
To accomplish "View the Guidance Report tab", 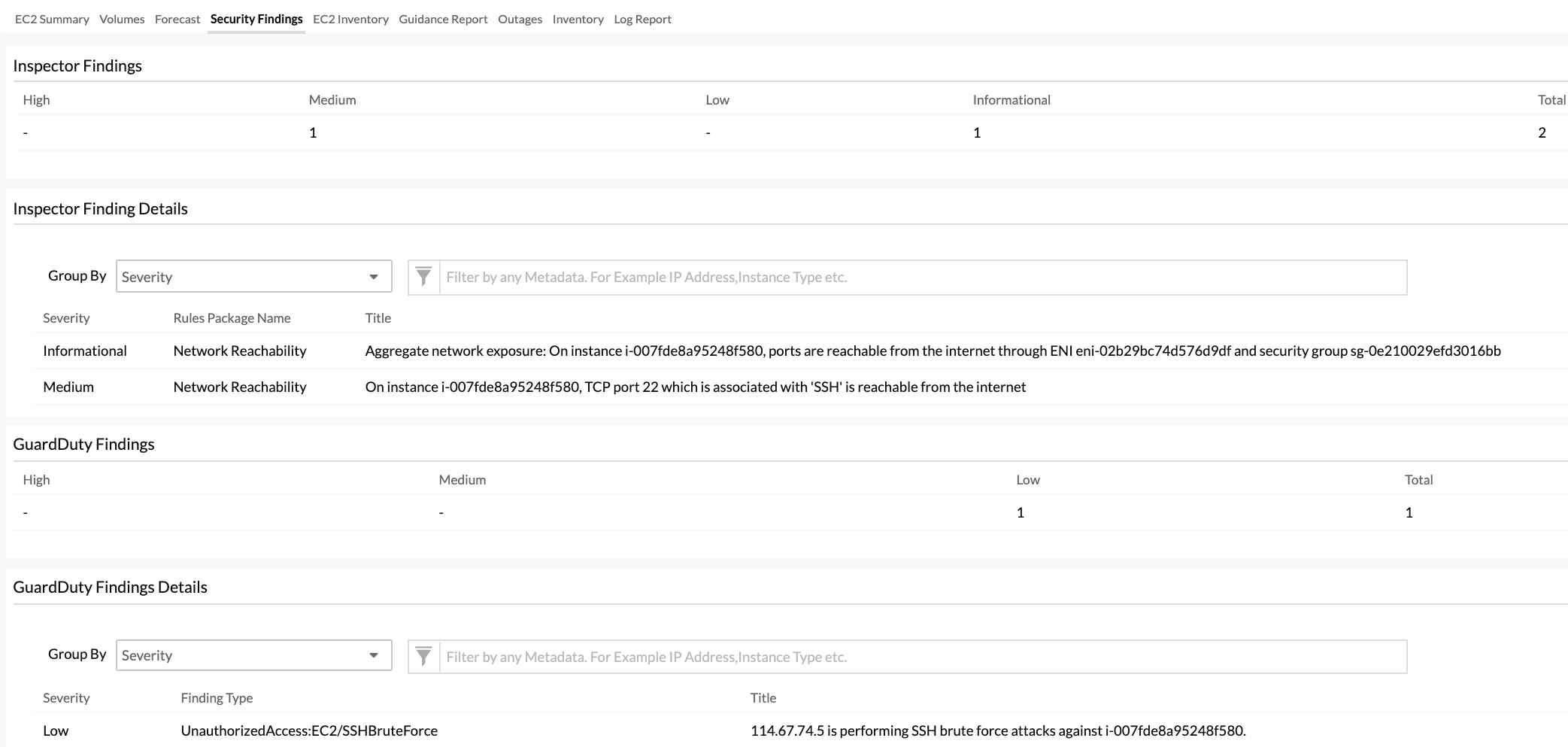I will coord(443,19).
